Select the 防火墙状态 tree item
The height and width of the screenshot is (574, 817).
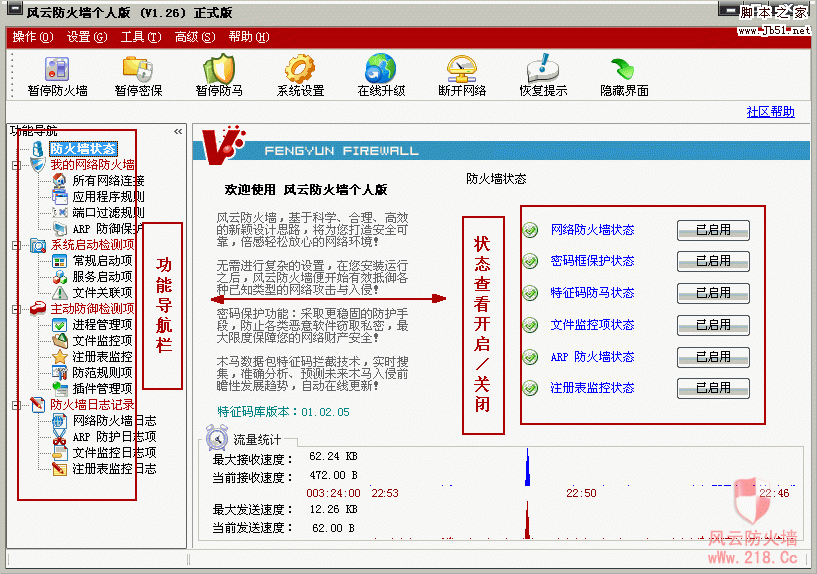83,149
